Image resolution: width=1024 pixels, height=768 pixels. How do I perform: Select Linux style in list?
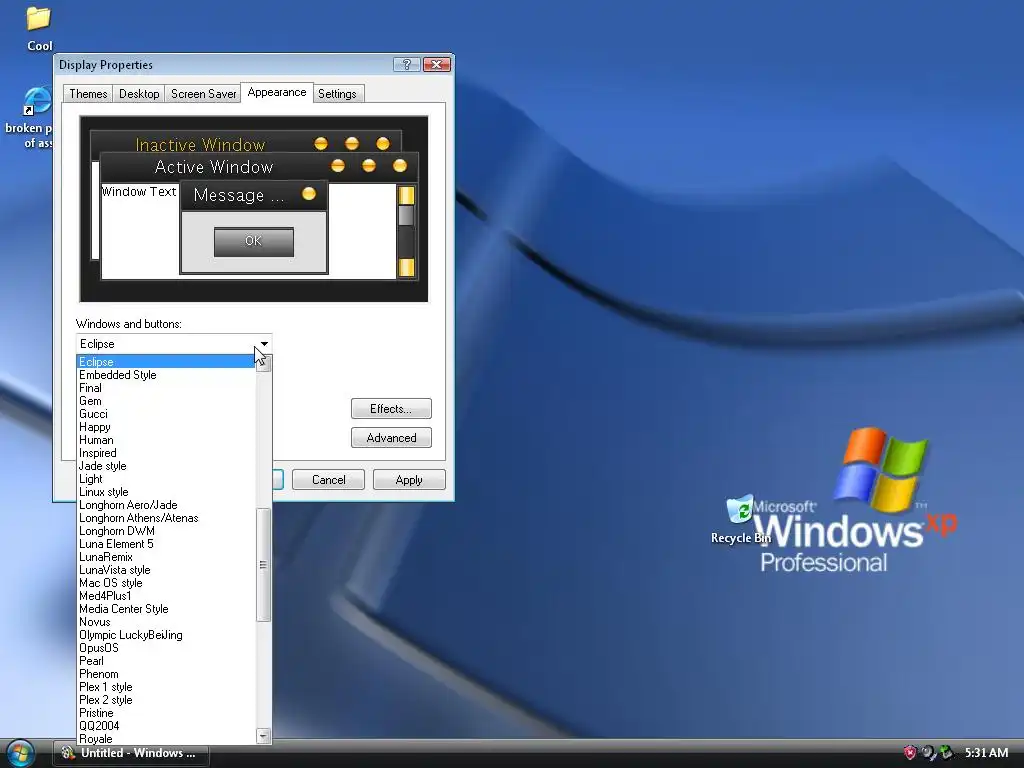165,492
